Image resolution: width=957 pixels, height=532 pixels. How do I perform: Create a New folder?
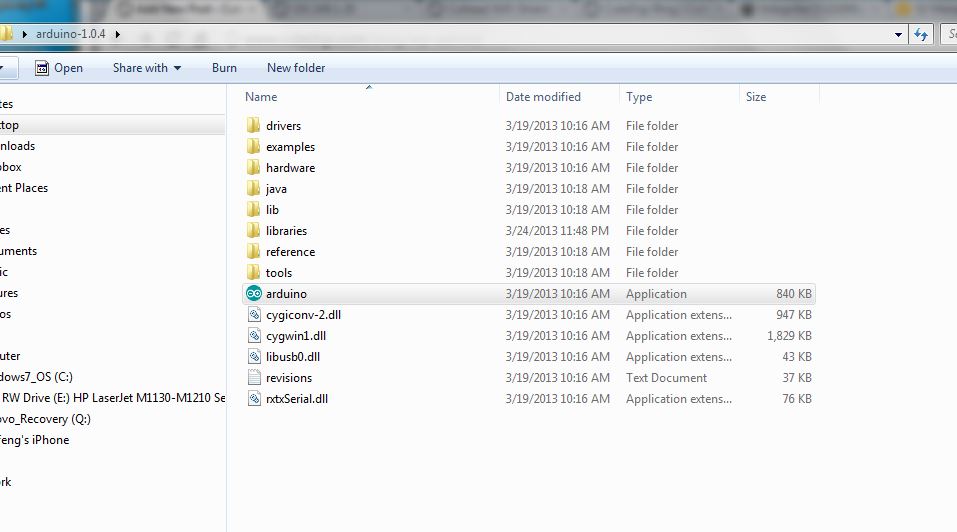(x=296, y=68)
